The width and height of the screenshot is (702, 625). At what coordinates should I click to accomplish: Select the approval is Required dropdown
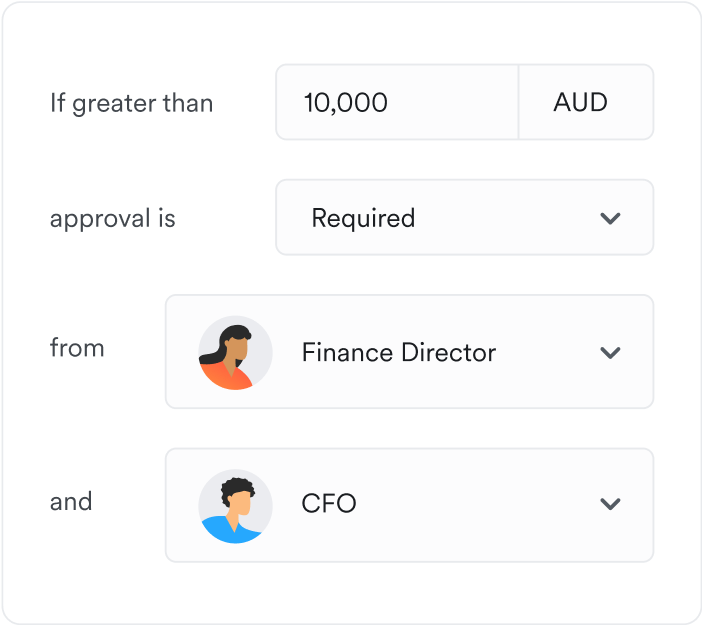(464, 218)
